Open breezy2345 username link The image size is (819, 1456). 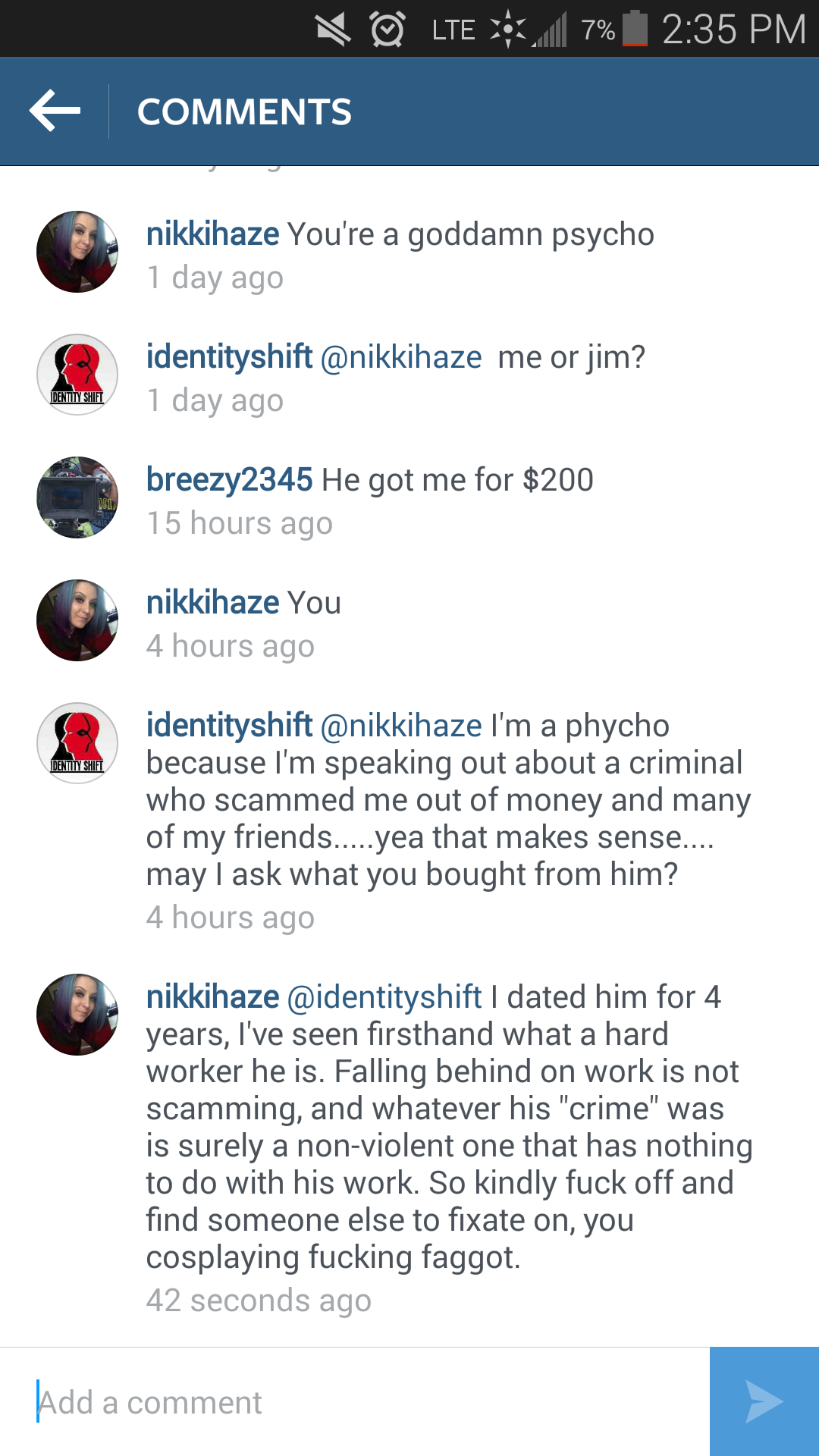click(x=229, y=480)
